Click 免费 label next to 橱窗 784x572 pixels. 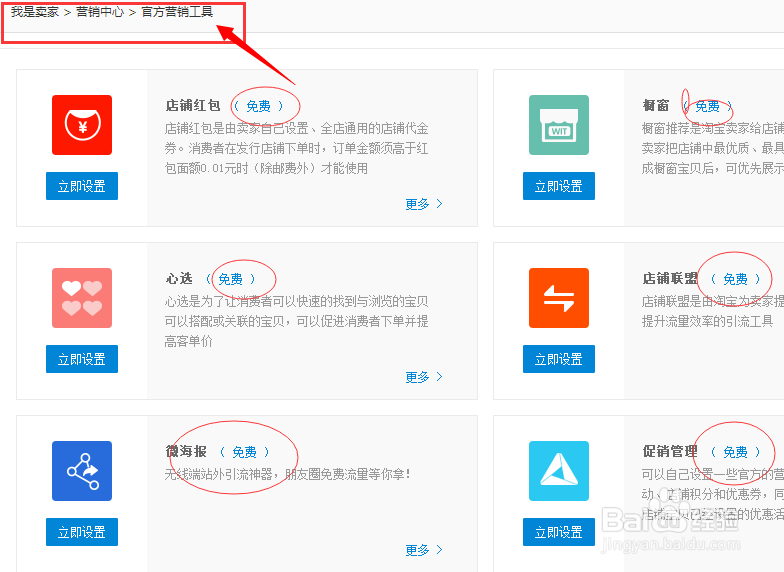[708, 106]
